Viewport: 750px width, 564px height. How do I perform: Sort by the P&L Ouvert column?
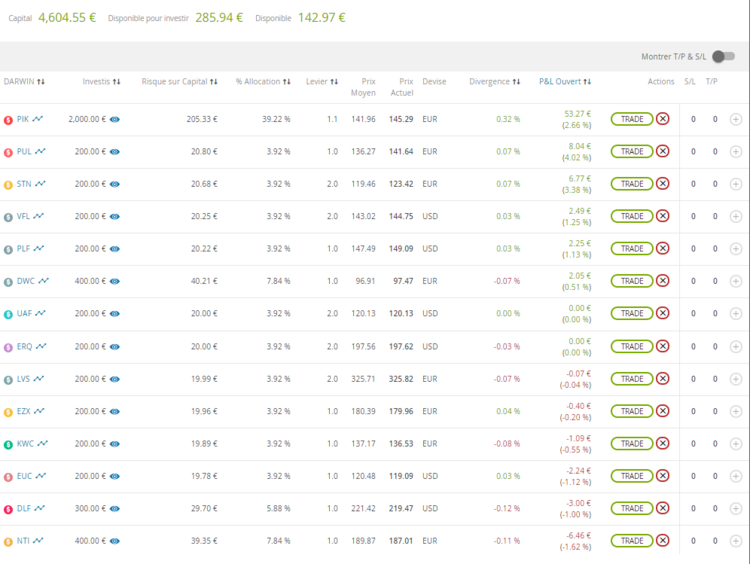pyautogui.click(x=565, y=82)
